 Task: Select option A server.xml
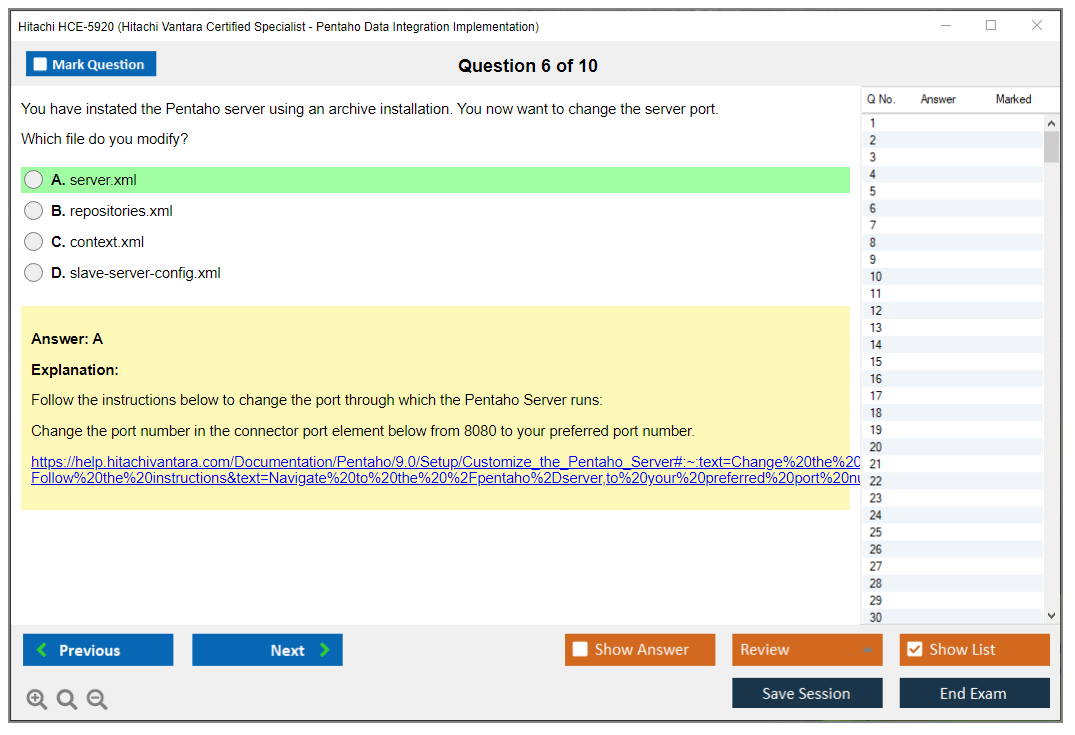(34, 180)
